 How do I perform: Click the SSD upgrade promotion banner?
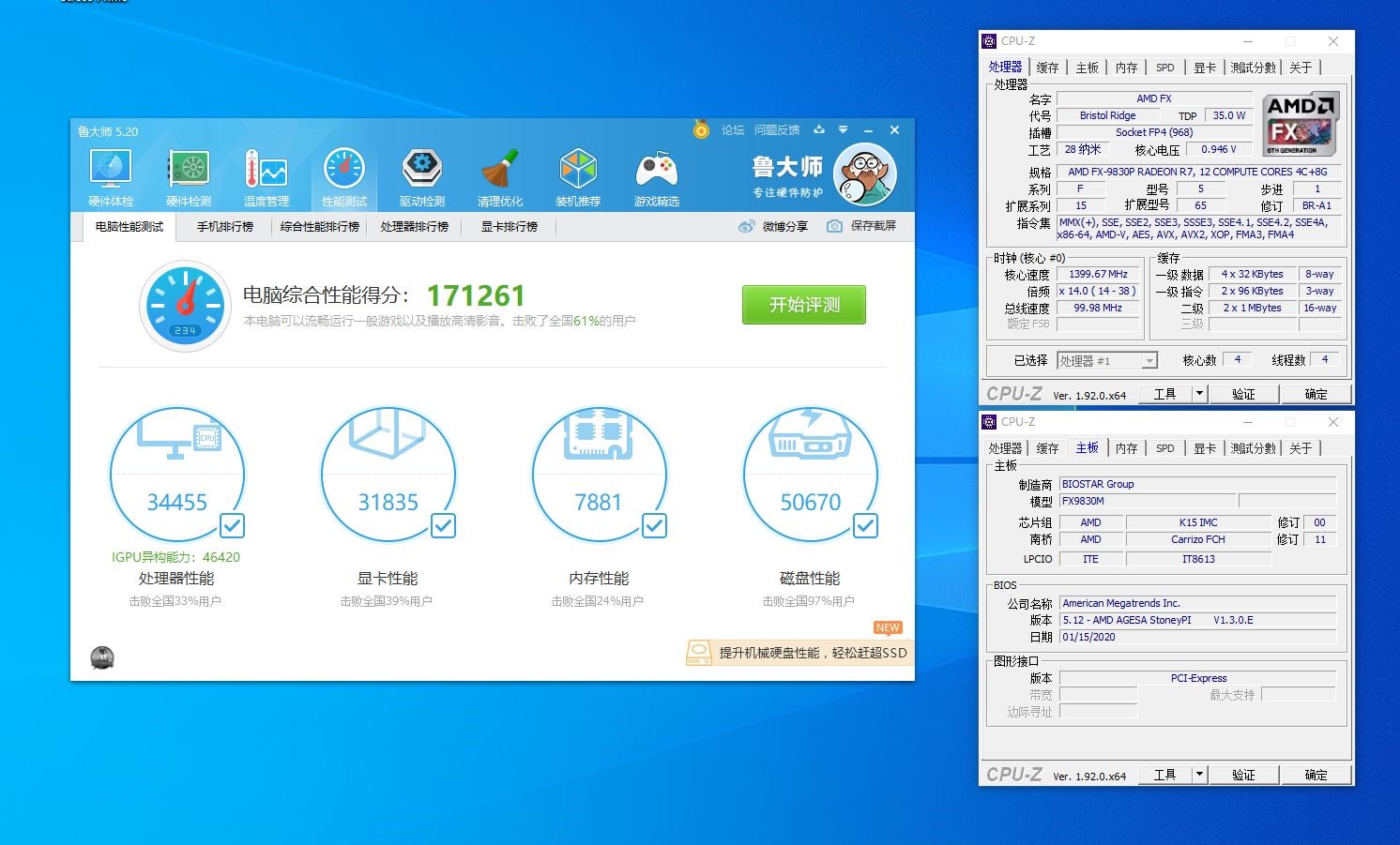pyautogui.click(x=799, y=652)
